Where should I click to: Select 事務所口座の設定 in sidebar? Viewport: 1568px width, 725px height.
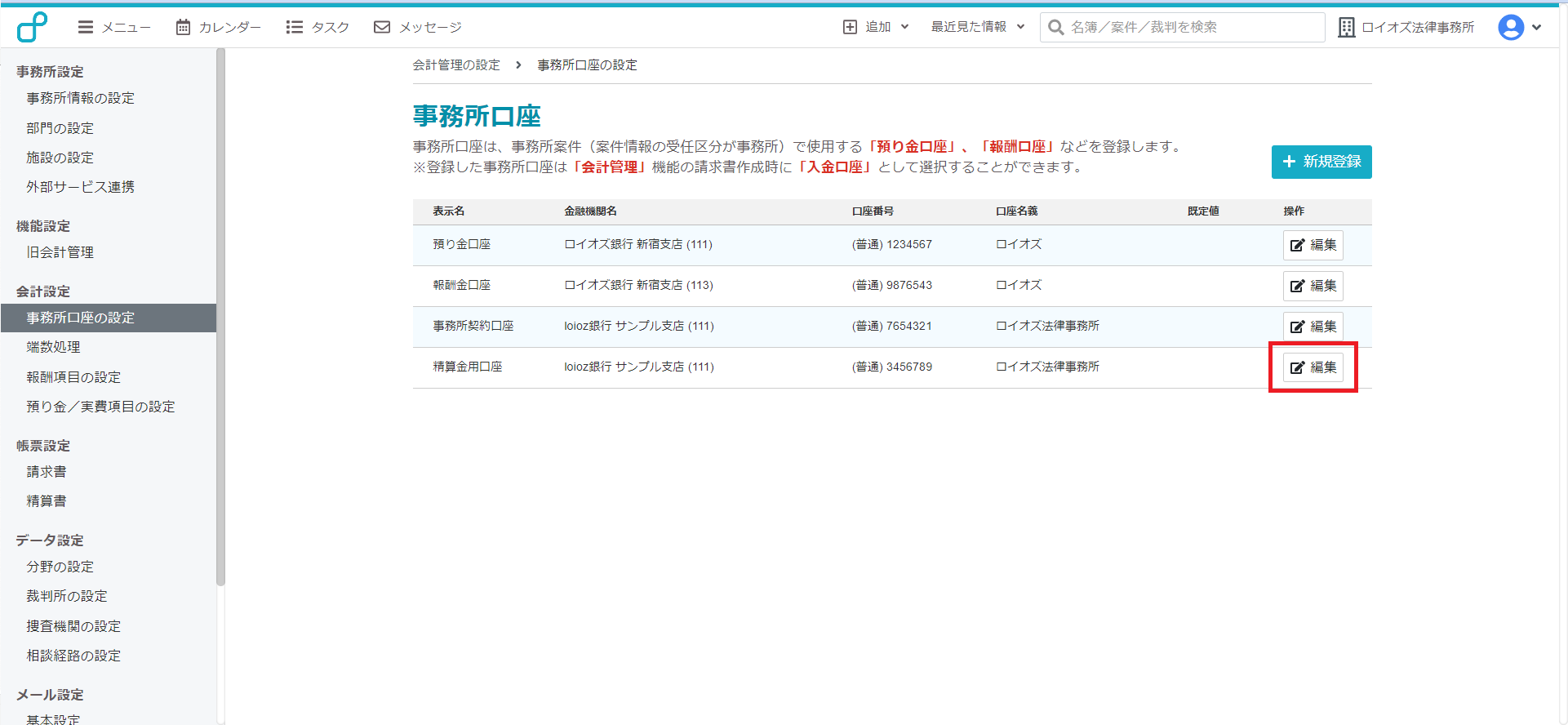pos(109,318)
